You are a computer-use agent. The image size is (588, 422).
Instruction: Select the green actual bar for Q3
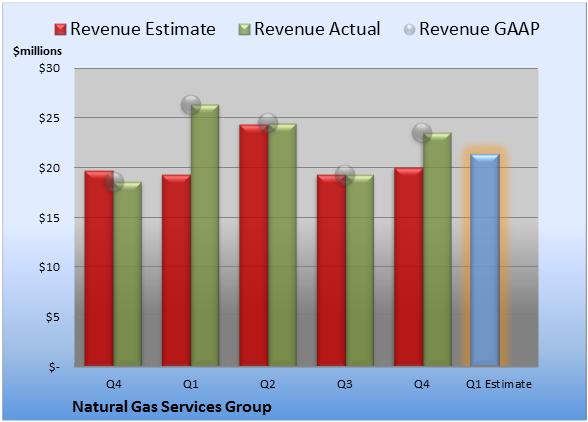point(360,270)
